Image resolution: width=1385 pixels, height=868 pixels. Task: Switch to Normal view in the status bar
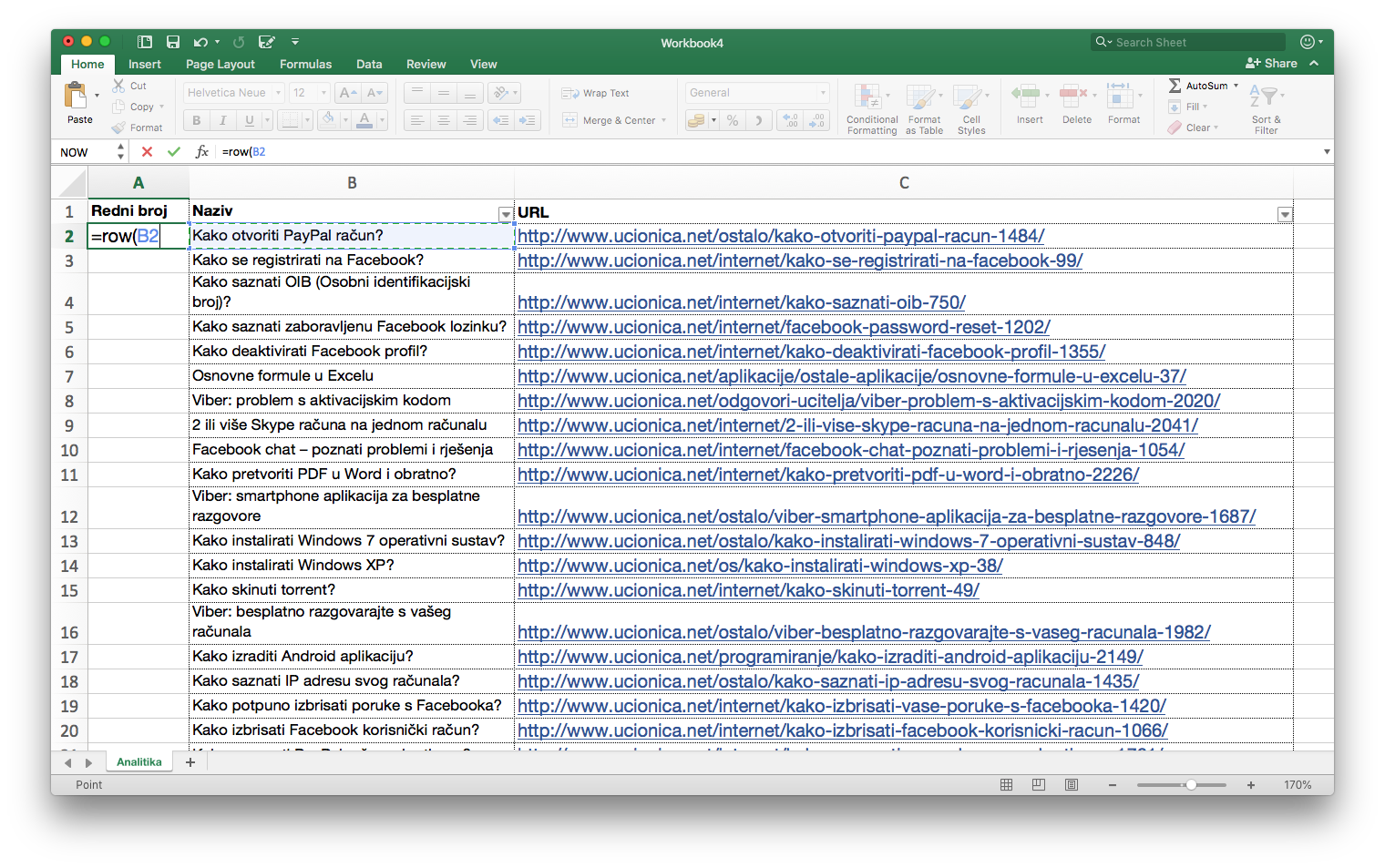pos(1007,785)
